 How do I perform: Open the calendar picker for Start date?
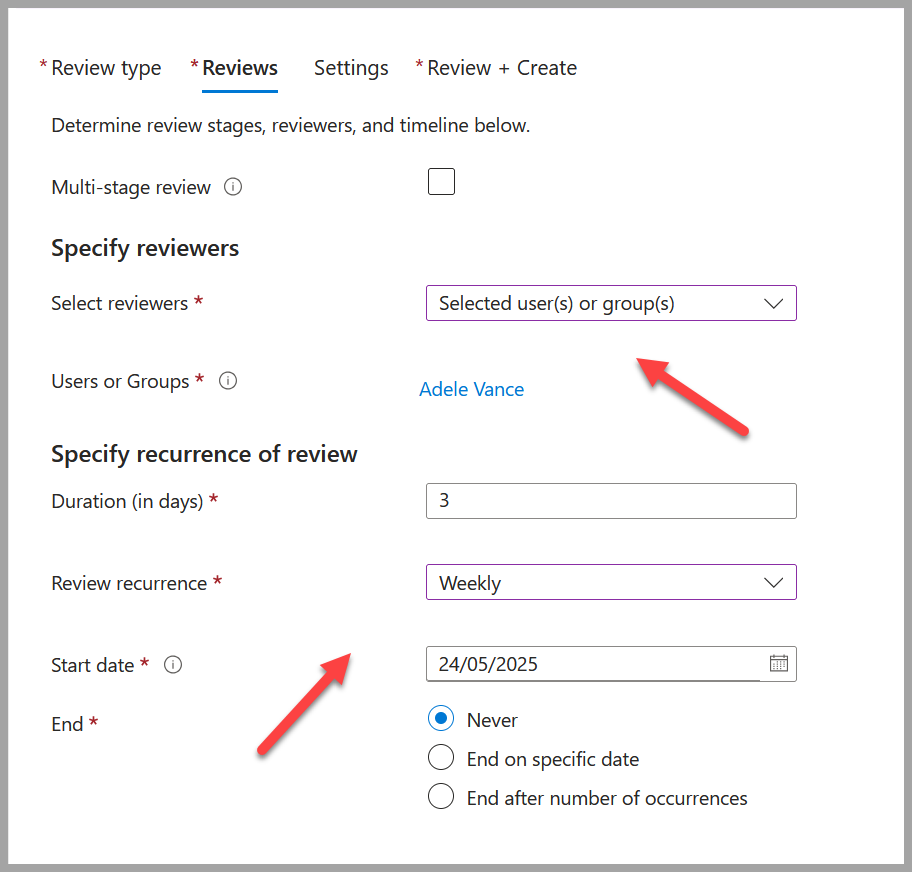(x=778, y=663)
